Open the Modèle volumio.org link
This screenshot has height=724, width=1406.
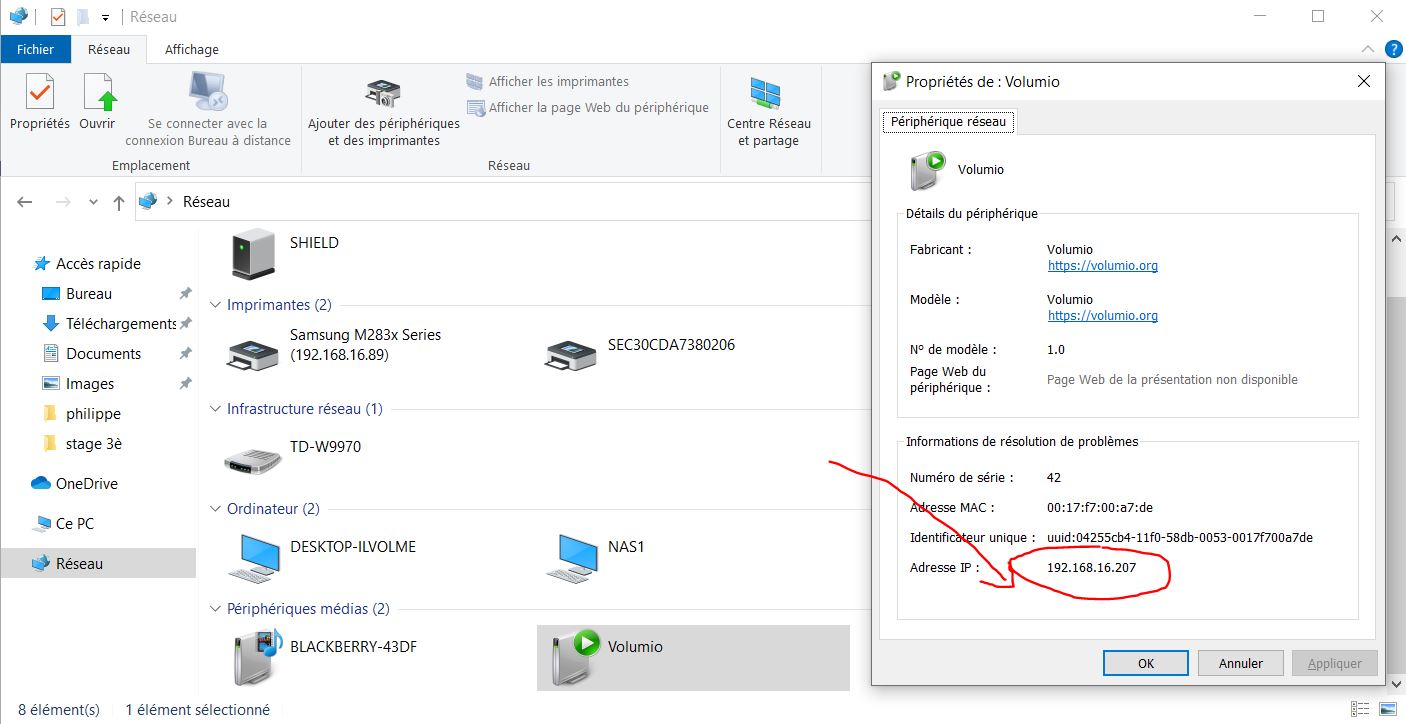pyautogui.click(x=1102, y=316)
